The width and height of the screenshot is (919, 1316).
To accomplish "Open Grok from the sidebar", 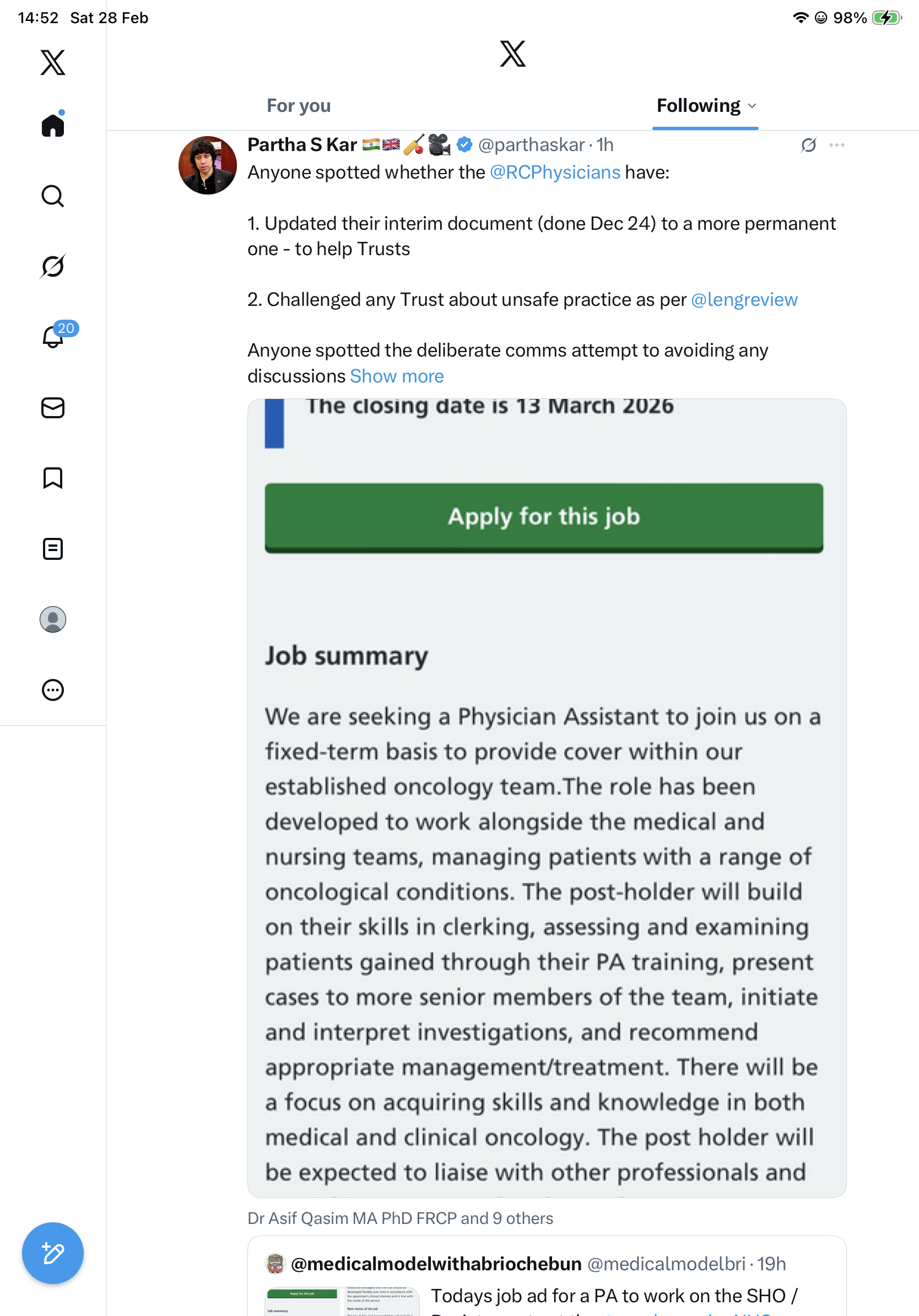I will (x=53, y=267).
